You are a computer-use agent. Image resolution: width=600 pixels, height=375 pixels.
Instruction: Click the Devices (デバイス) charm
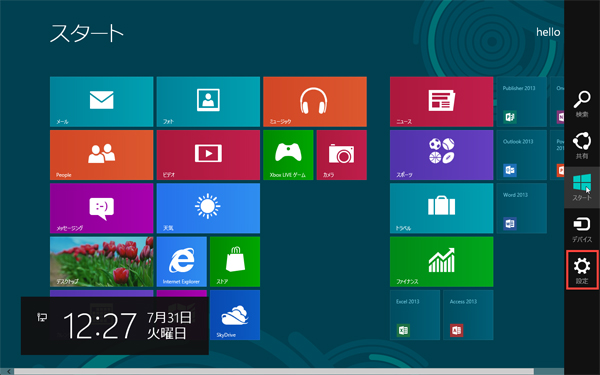pos(582,229)
